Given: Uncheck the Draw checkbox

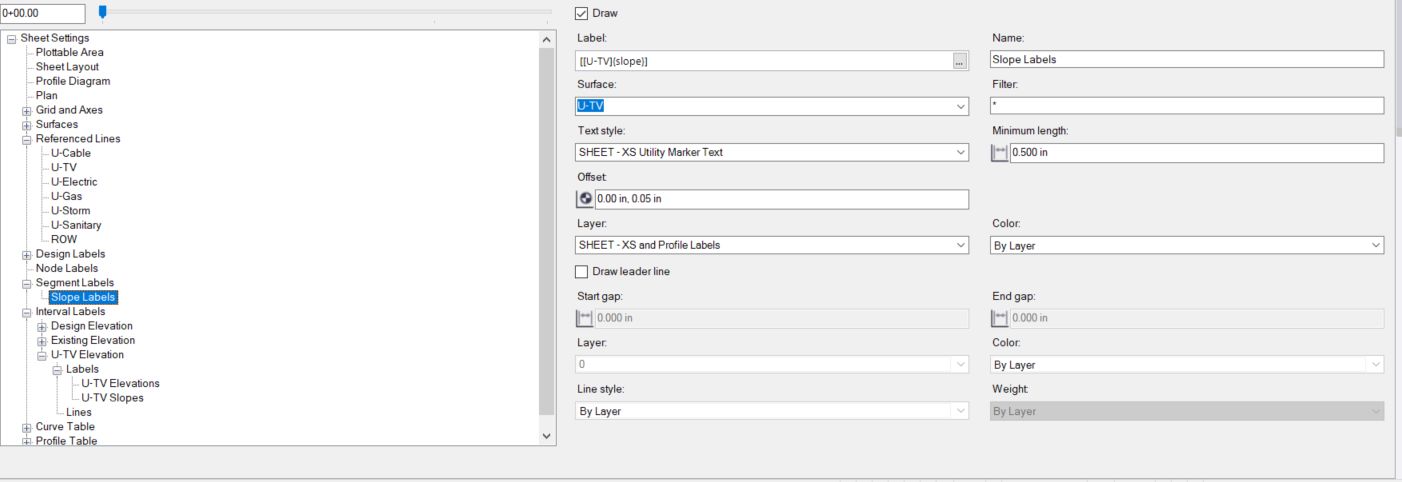Looking at the screenshot, I should [582, 13].
